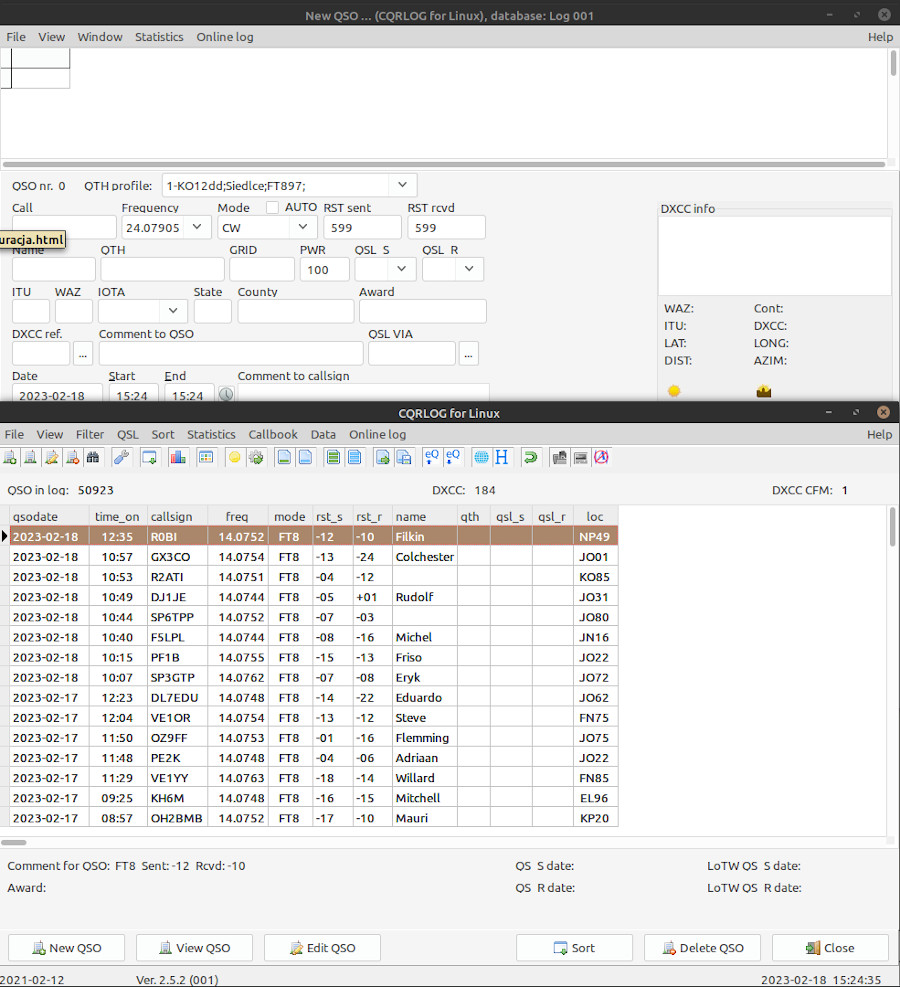Expand the IOTA dropdown

point(173,311)
